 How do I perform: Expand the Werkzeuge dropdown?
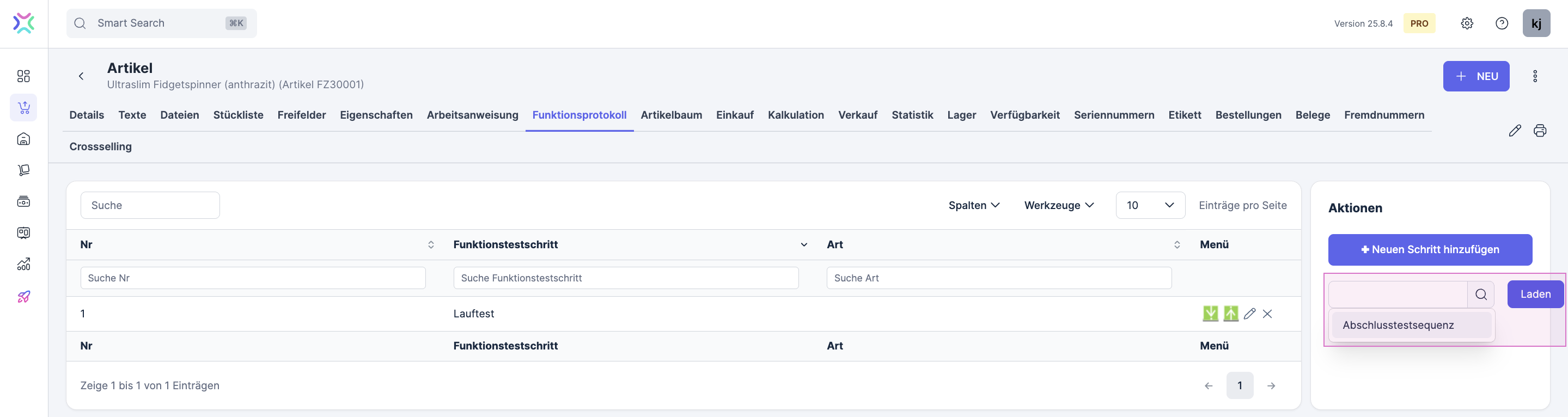[1059, 205]
